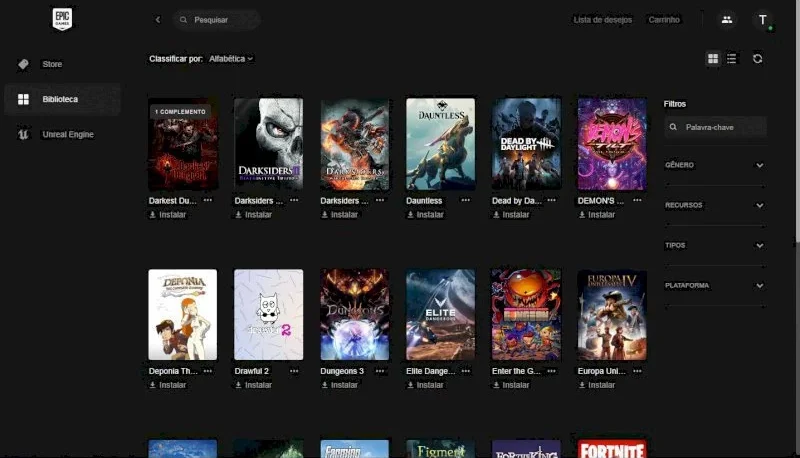
Task: Open the Darksiders II cover thumbnail
Action: [x=268, y=144]
